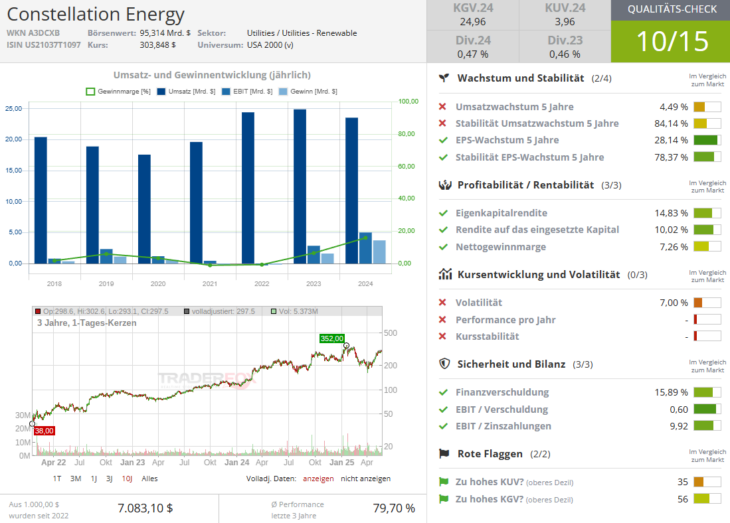The height and width of the screenshot is (523, 730).
Task: Click the green check beside Finanzverschuldung
Action: 443,392
